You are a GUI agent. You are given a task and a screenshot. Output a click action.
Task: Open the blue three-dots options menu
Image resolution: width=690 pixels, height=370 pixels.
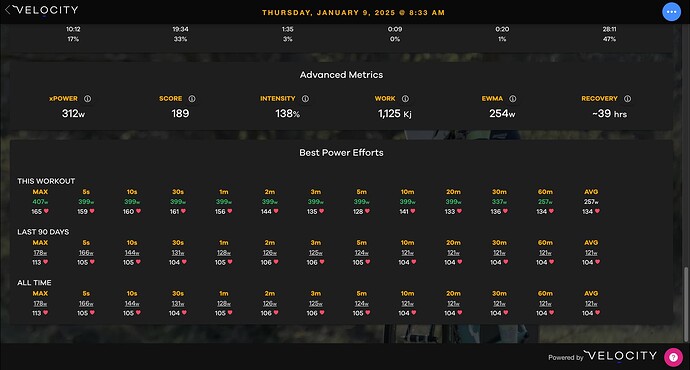[672, 12]
